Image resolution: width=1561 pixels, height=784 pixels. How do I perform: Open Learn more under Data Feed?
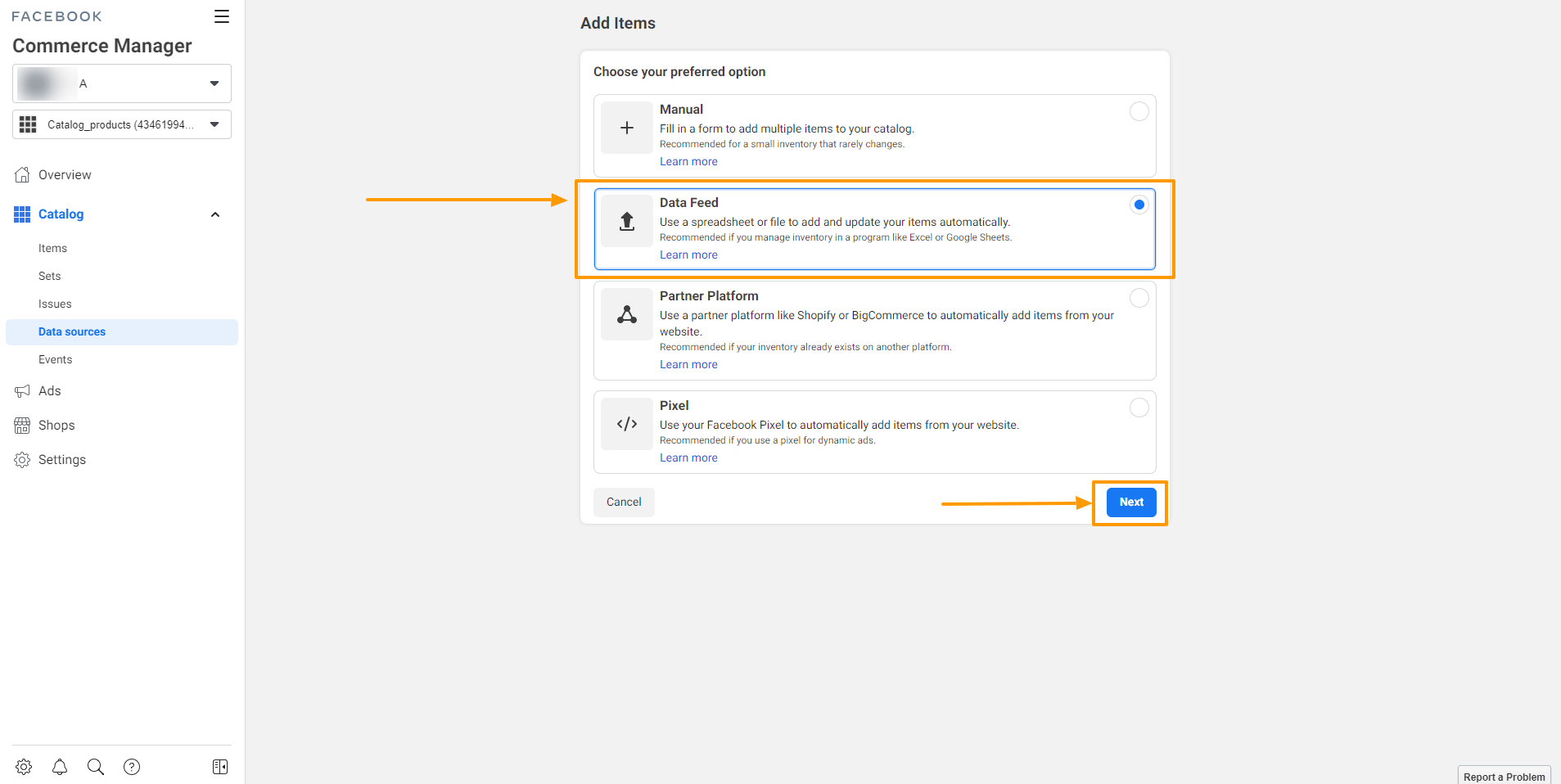pyautogui.click(x=688, y=255)
